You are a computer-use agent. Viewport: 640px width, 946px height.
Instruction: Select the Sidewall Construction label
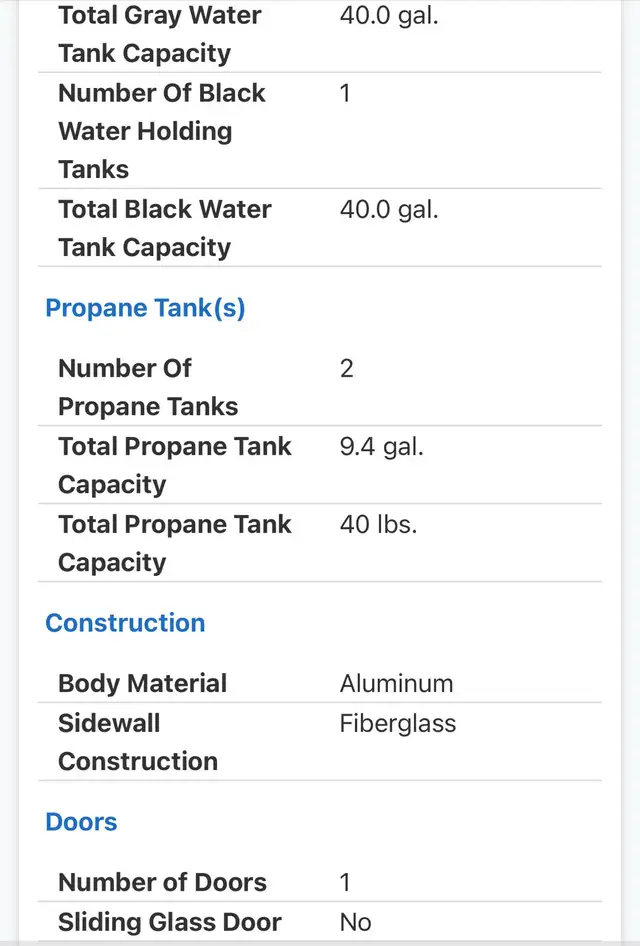(x=138, y=742)
